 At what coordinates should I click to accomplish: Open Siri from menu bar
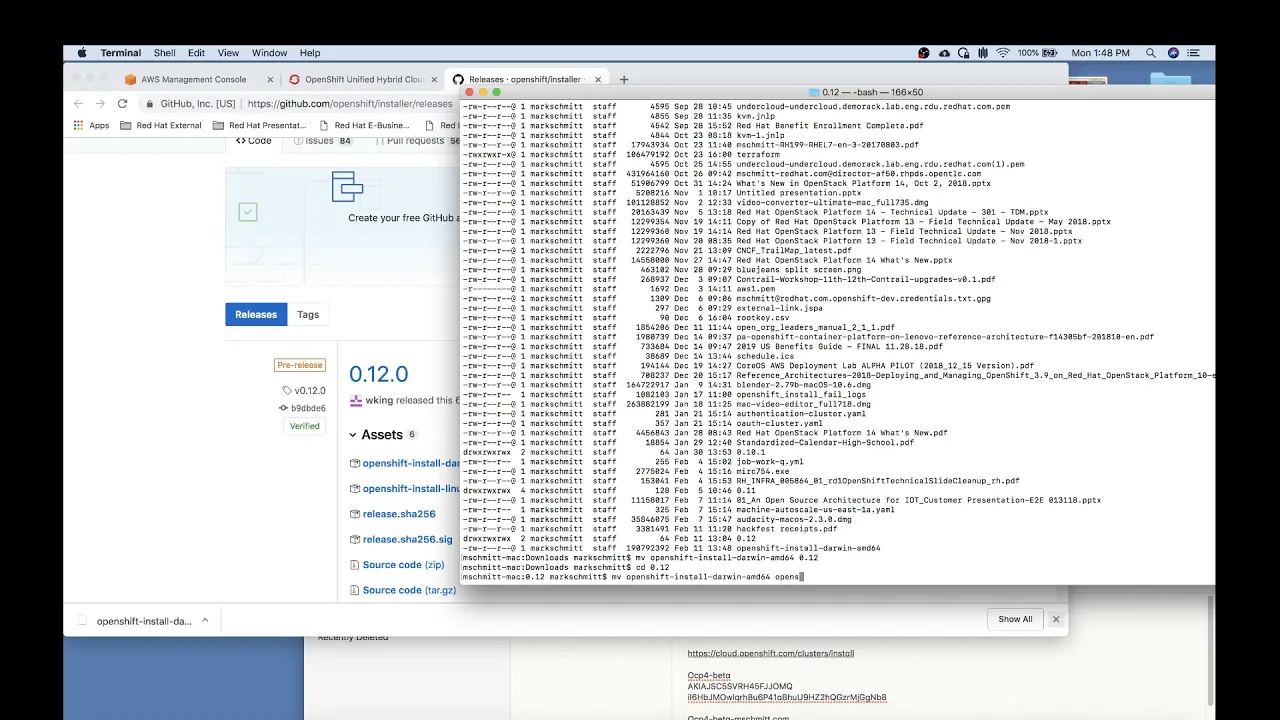pyautogui.click(x=1173, y=53)
